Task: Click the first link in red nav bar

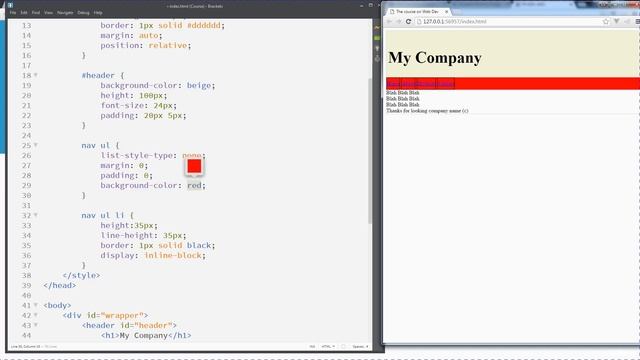Action: tap(393, 84)
